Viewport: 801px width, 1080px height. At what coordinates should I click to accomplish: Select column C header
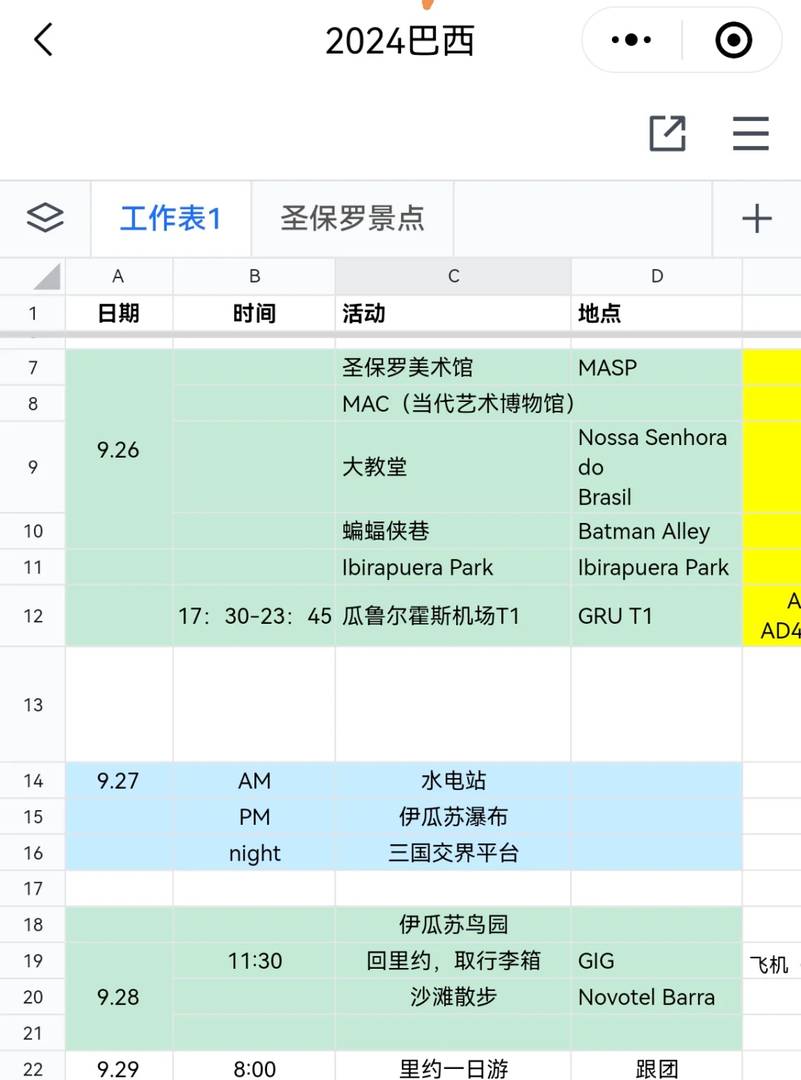coord(453,276)
